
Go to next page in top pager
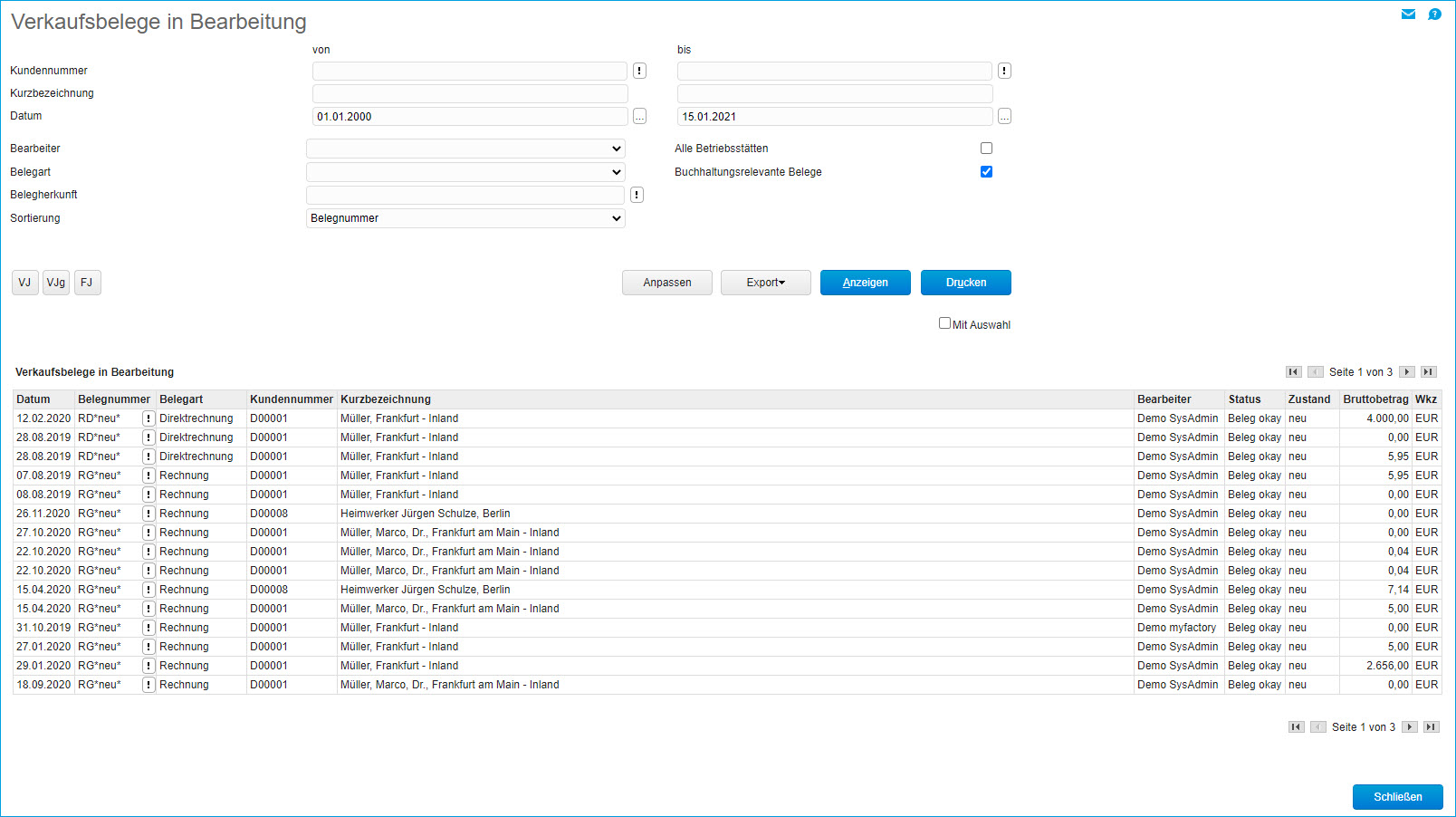tap(1406, 372)
